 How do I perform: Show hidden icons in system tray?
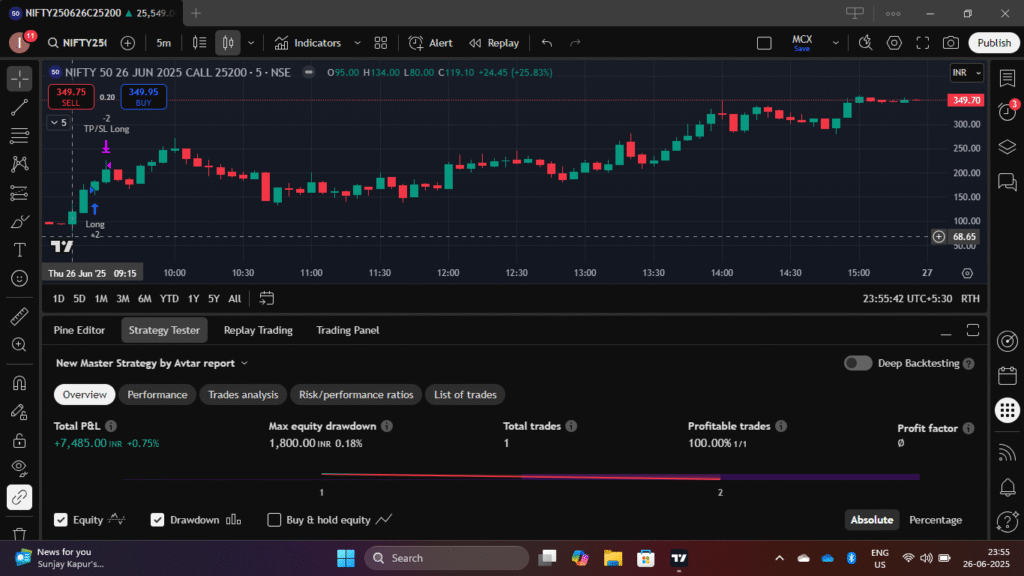[779, 558]
